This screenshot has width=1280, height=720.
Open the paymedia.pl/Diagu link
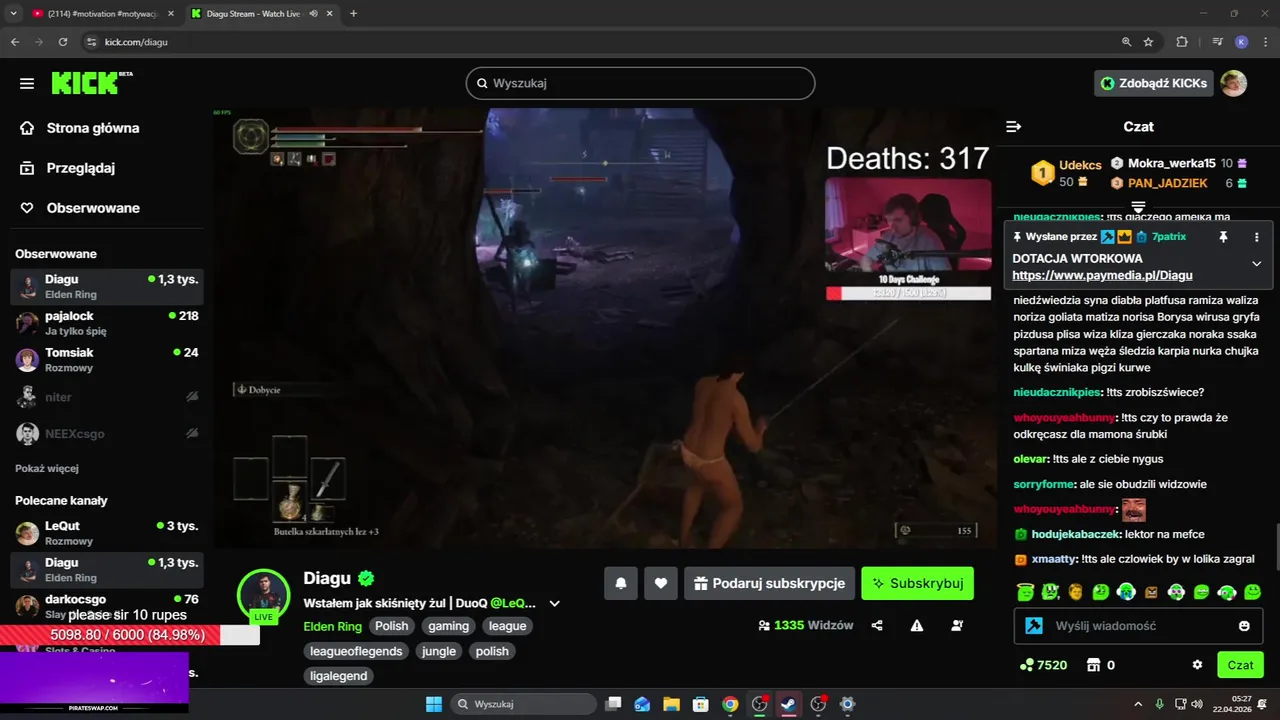click(1102, 275)
